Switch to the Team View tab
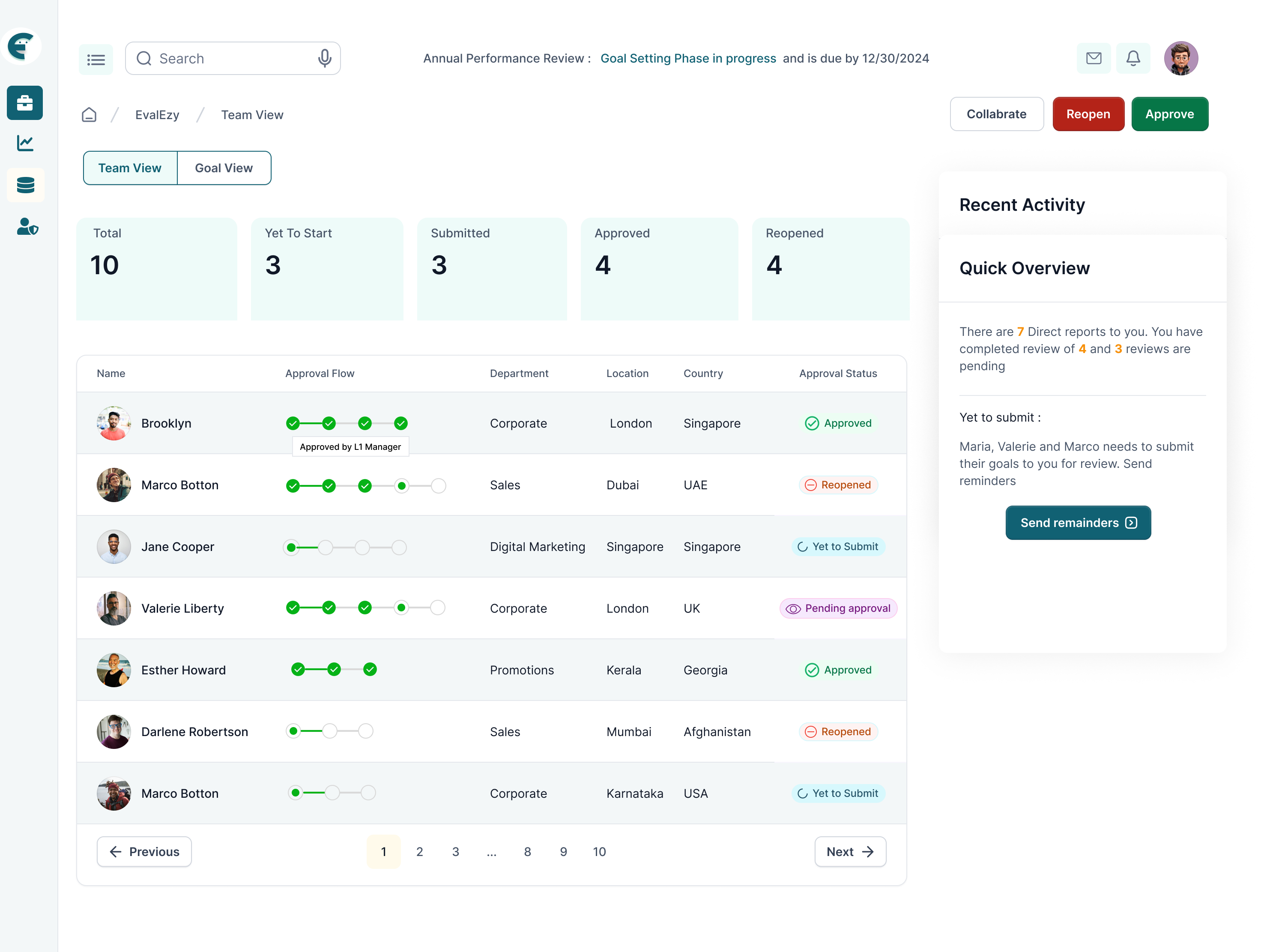 (130, 168)
